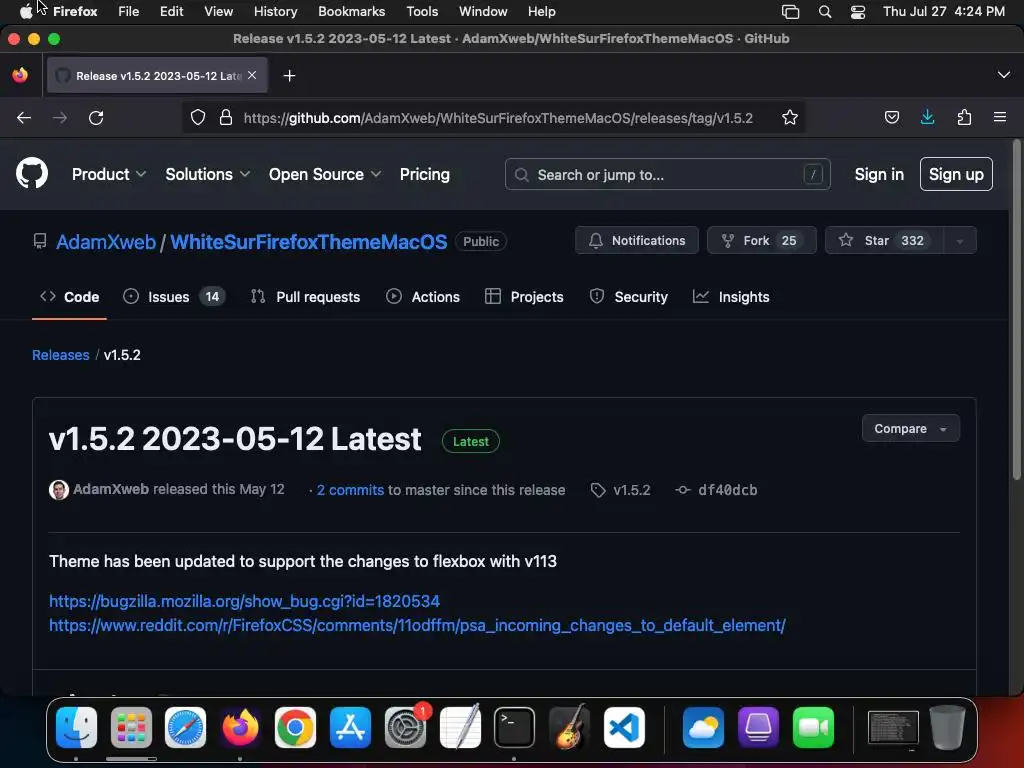Viewport: 1024px width, 768px height.
Task: Open Terminal from the dock
Action: (515, 727)
